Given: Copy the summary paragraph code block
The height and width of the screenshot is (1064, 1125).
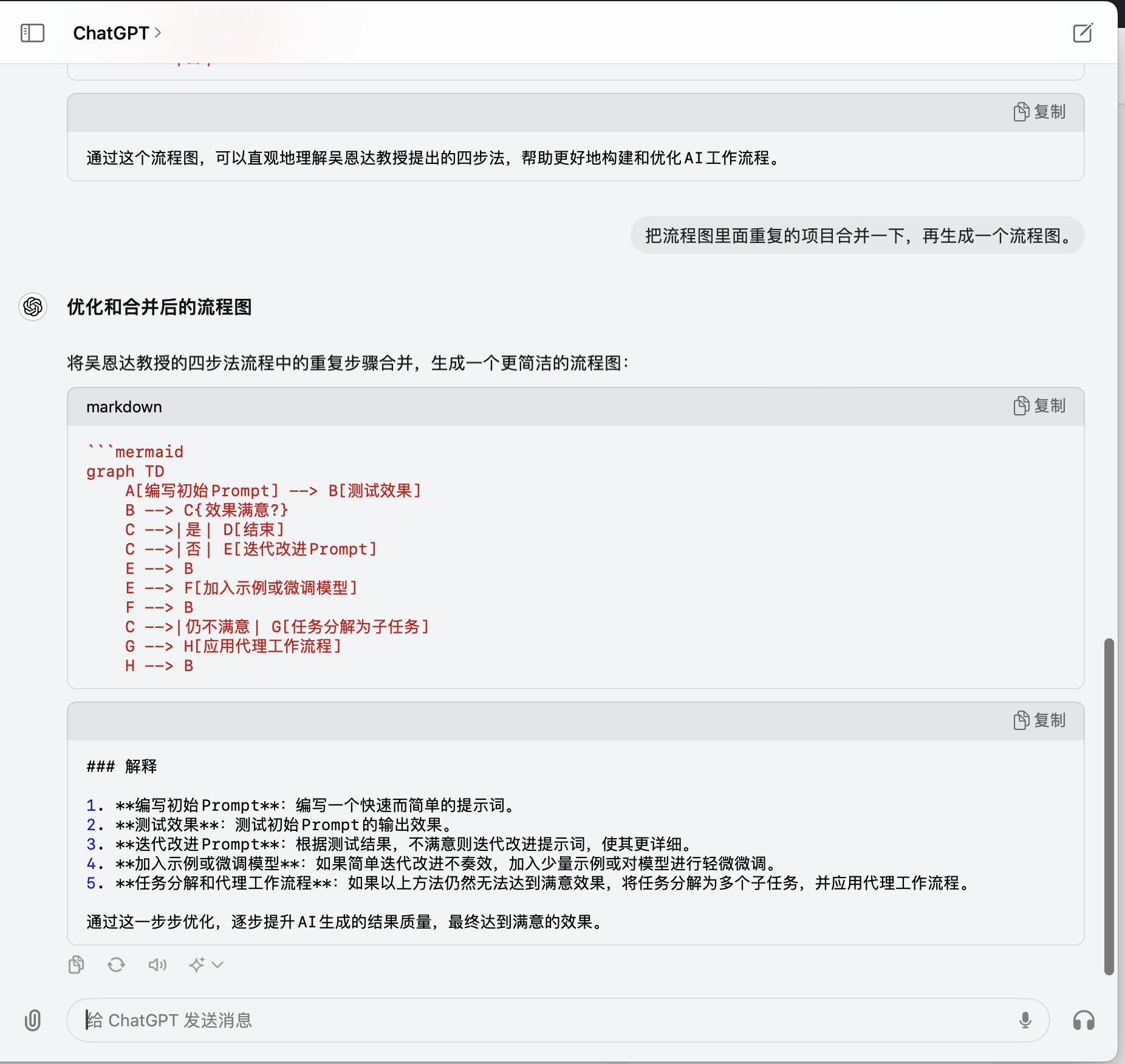Looking at the screenshot, I should (x=1039, y=112).
